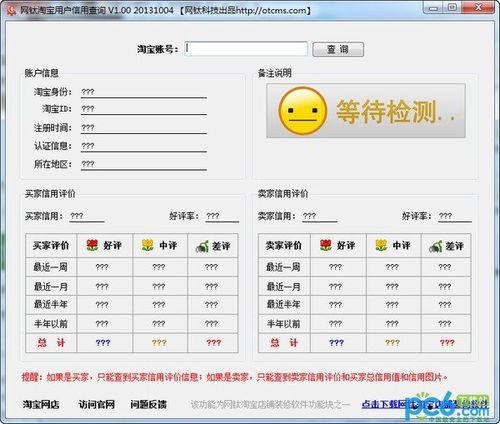Click the 买家评价 table header cell
The height and width of the screenshot is (424, 500).
[51, 246]
